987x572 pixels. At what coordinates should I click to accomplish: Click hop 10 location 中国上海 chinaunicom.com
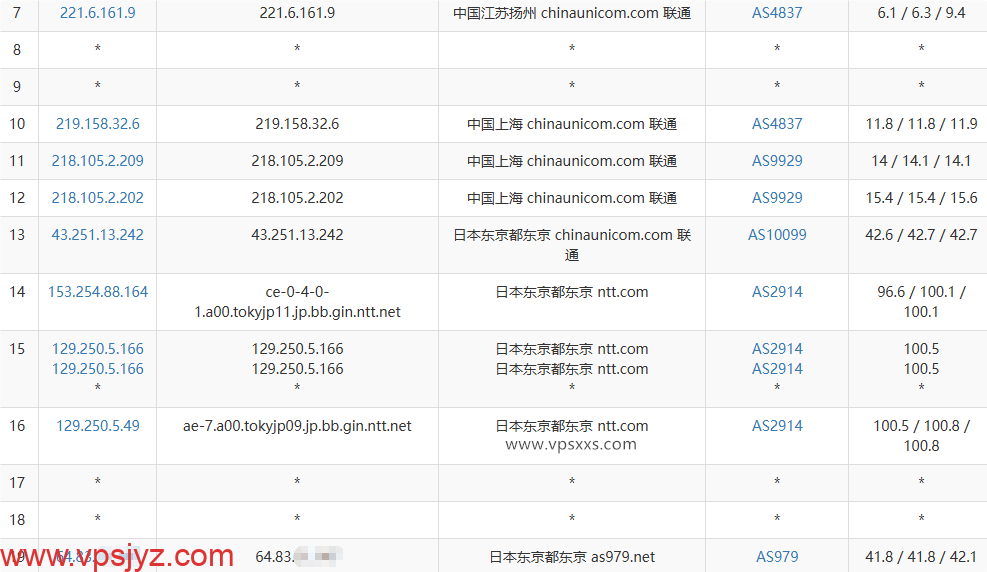[x=572, y=124]
